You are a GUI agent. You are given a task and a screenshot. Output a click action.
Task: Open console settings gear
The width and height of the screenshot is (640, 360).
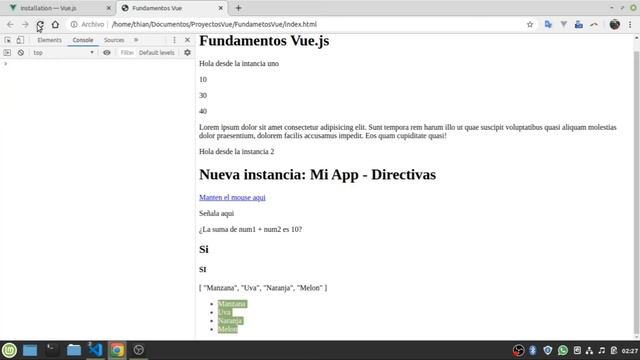click(x=187, y=53)
